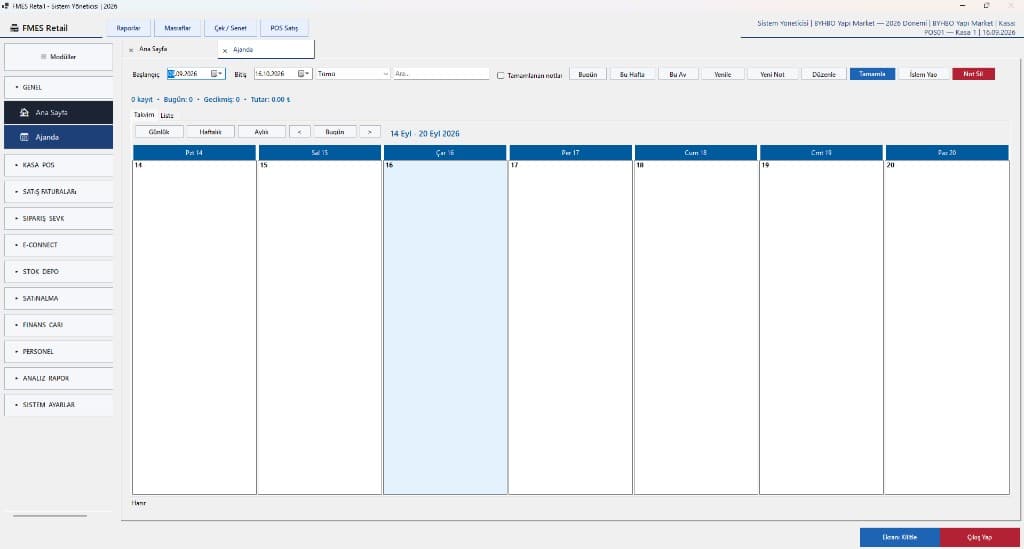
Task: Click in the Ara search field
Action: pyautogui.click(x=441, y=74)
